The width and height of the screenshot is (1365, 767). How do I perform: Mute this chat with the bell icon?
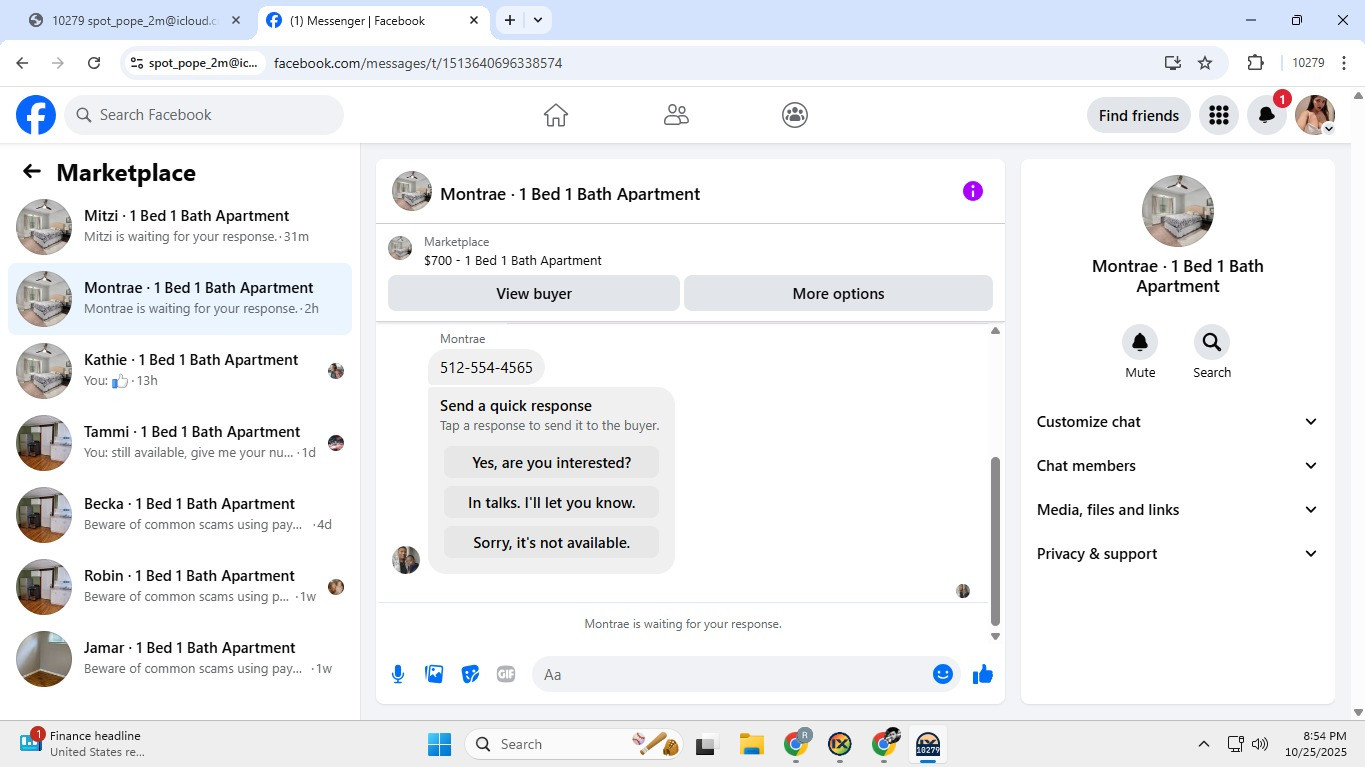point(1140,343)
